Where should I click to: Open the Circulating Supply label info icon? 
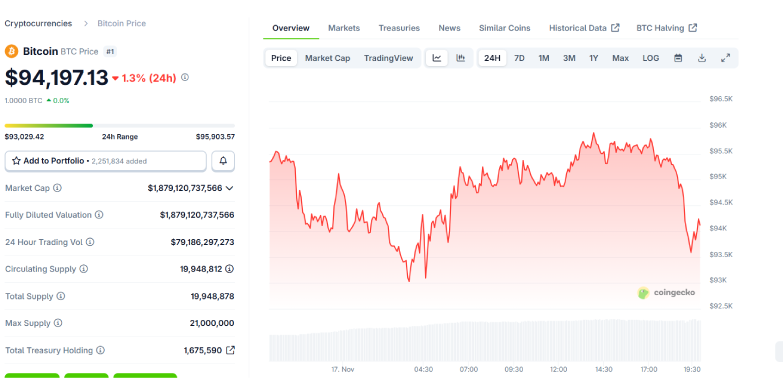click(x=84, y=269)
